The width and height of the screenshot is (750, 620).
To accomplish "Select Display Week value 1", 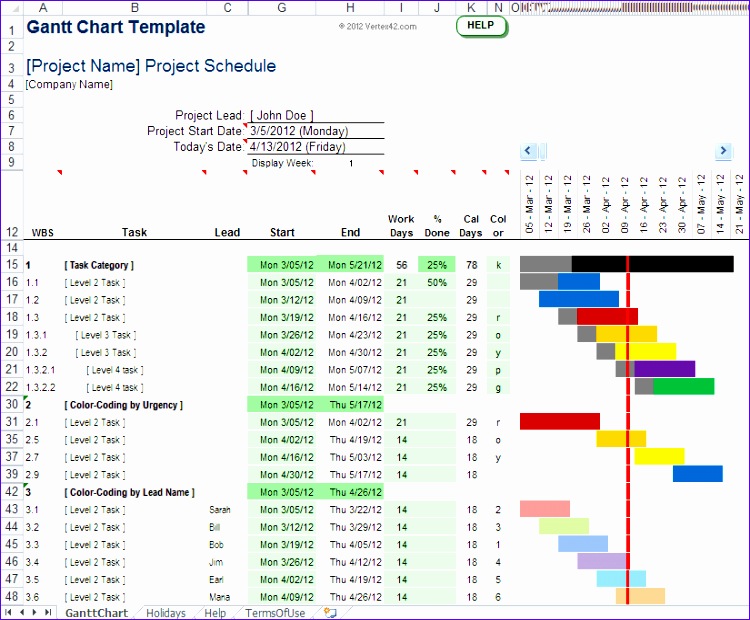I will tap(351, 163).
